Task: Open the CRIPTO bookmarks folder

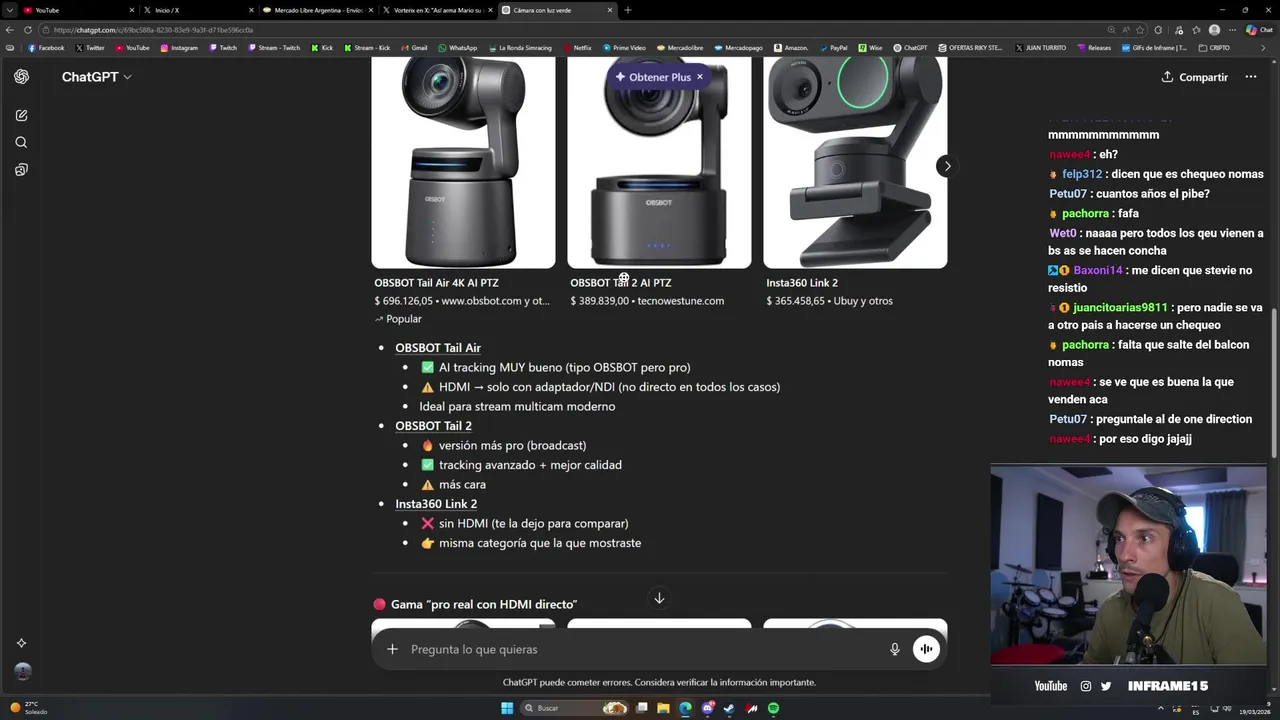Action: point(1213,48)
